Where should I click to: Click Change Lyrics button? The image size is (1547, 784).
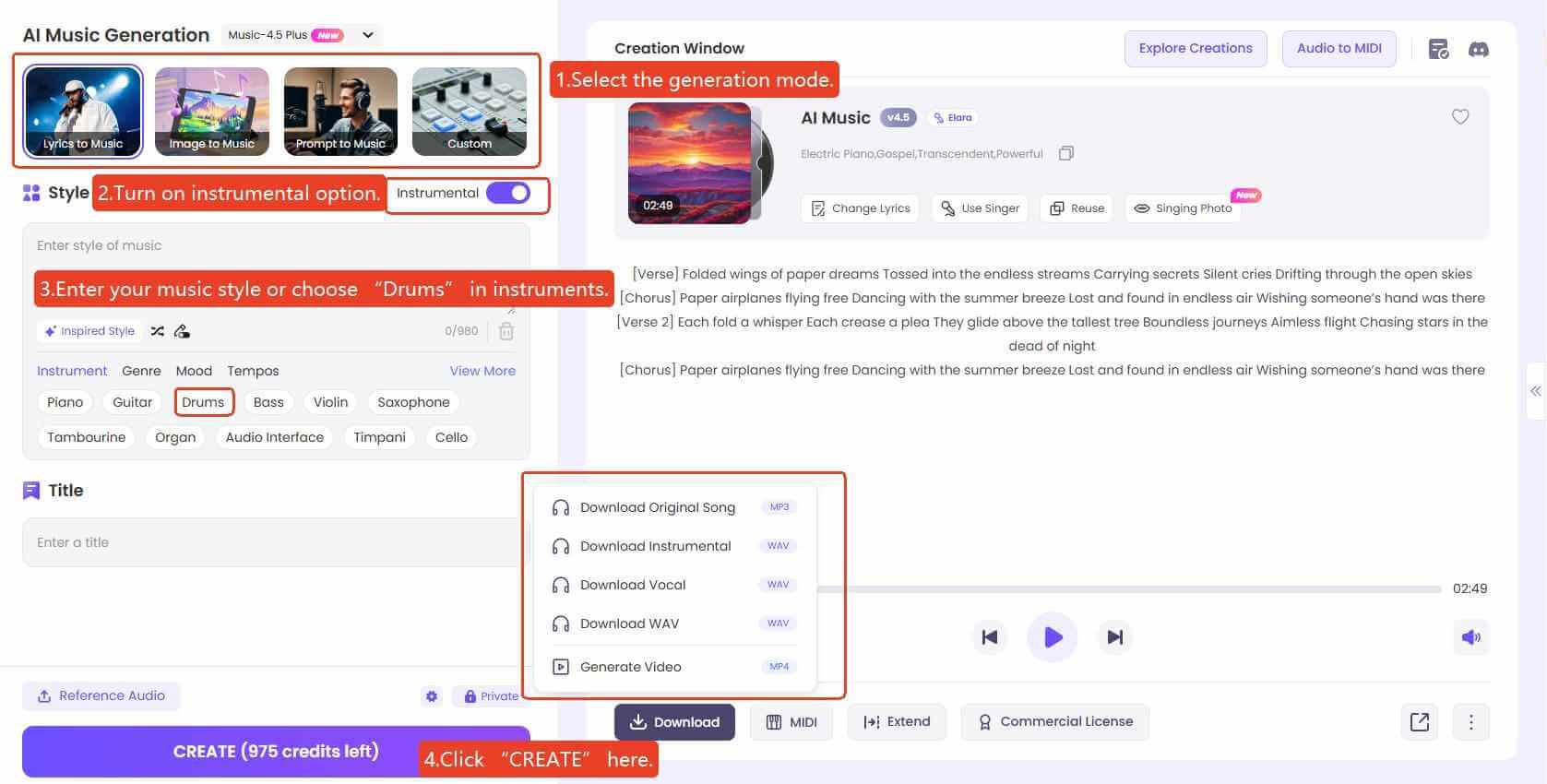click(x=861, y=208)
